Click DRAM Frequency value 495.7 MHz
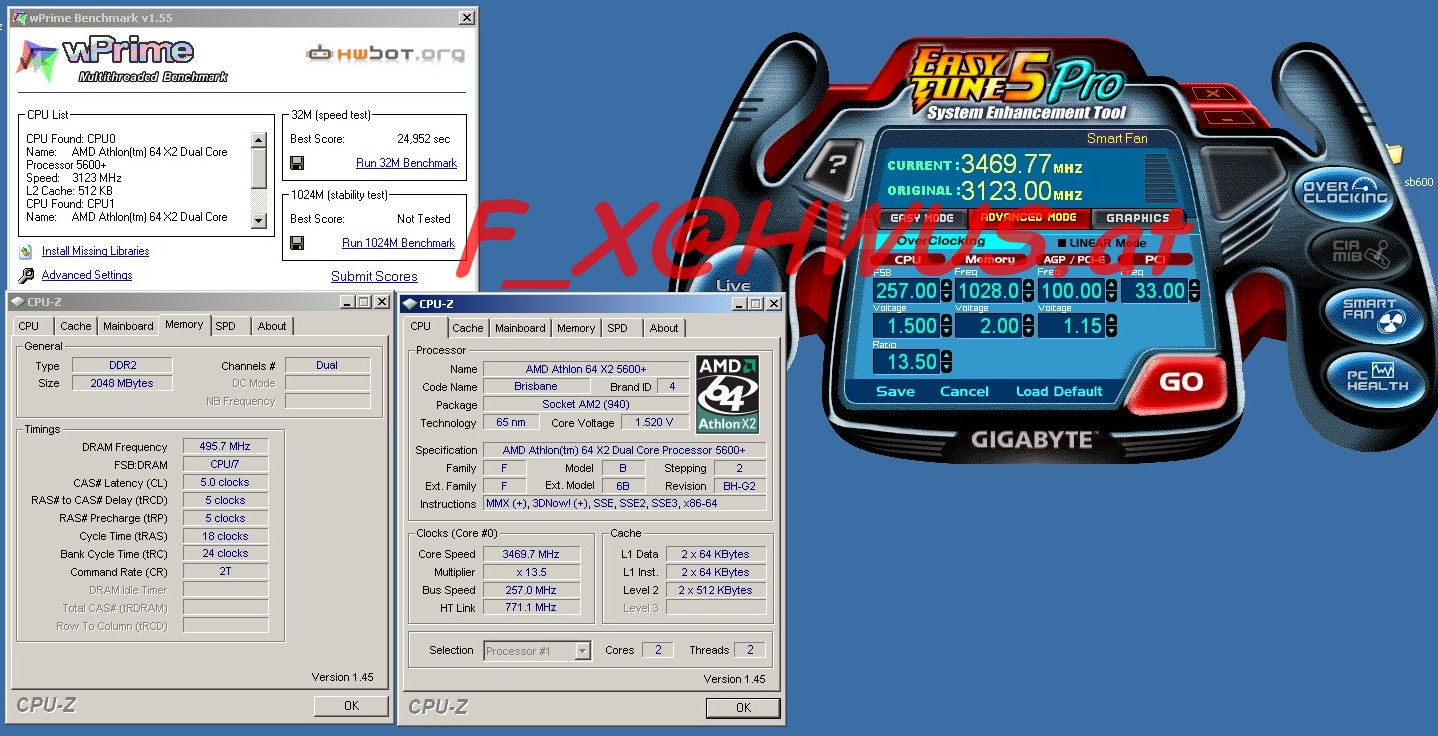 pyautogui.click(x=225, y=447)
